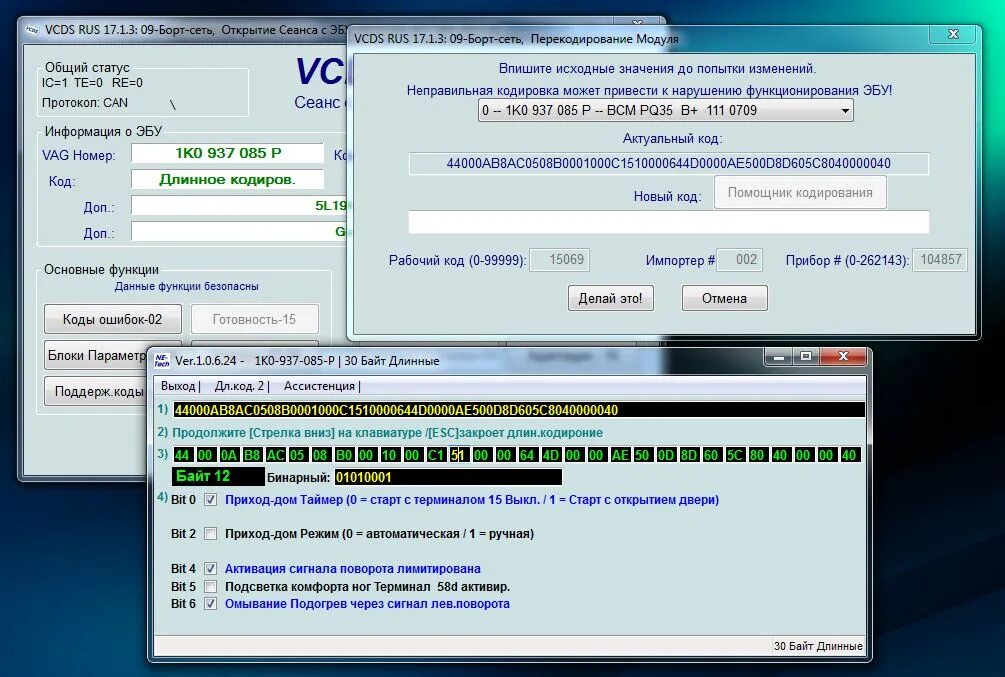The height and width of the screenshot is (677, 1005).
Task: Minimize the long coding helper window
Action: [x=779, y=356]
